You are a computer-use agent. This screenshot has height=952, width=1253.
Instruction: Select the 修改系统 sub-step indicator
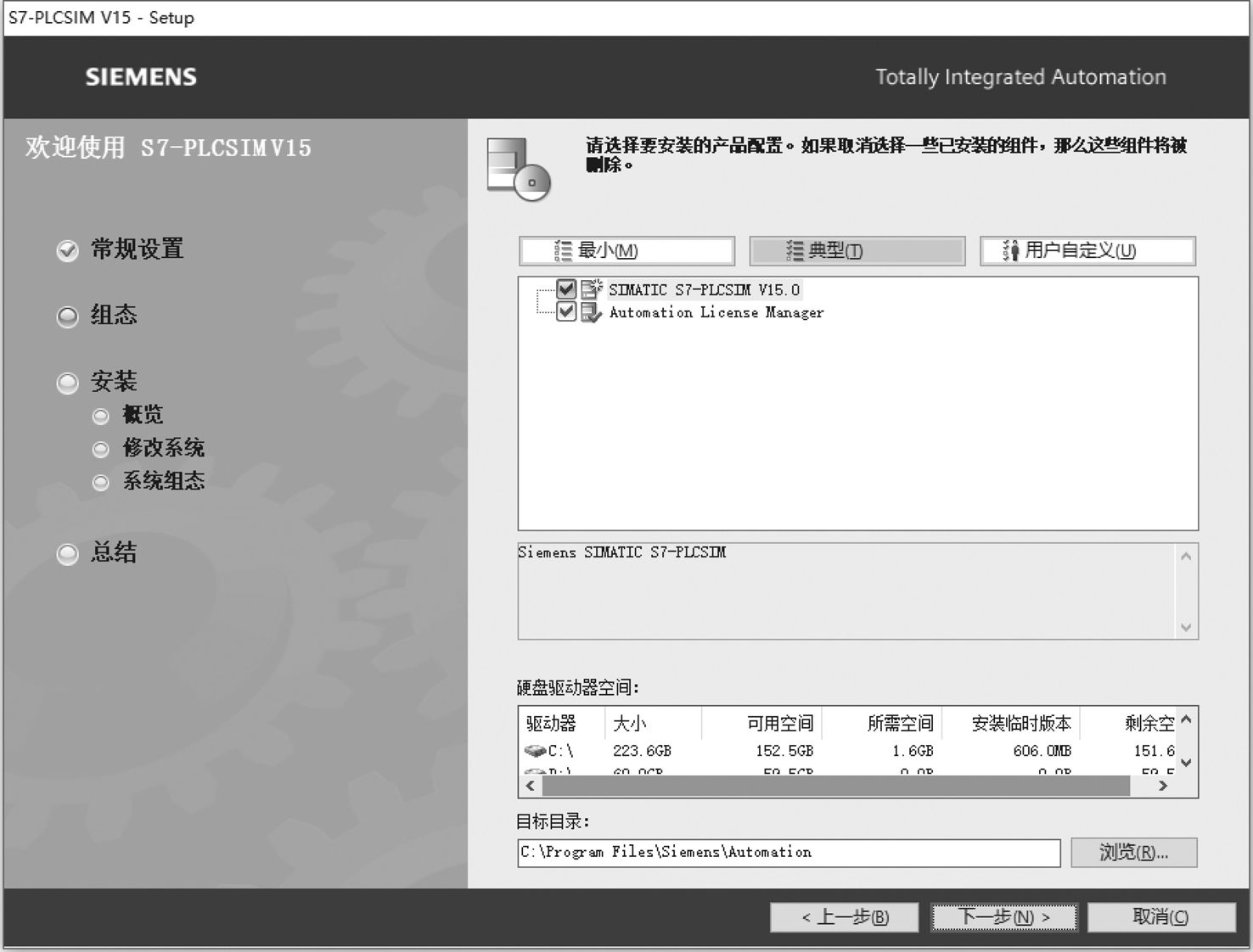pyautogui.click(x=101, y=450)
